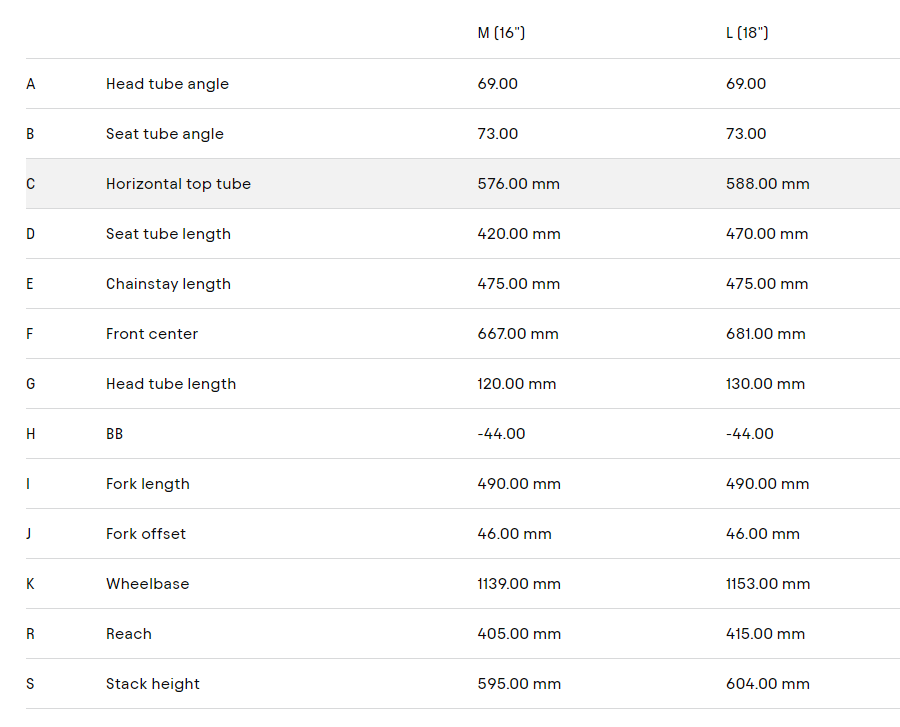The width and height of the screenshot is (900, 727).
Task: Click the Front center row label
Action: pos(152,334)
